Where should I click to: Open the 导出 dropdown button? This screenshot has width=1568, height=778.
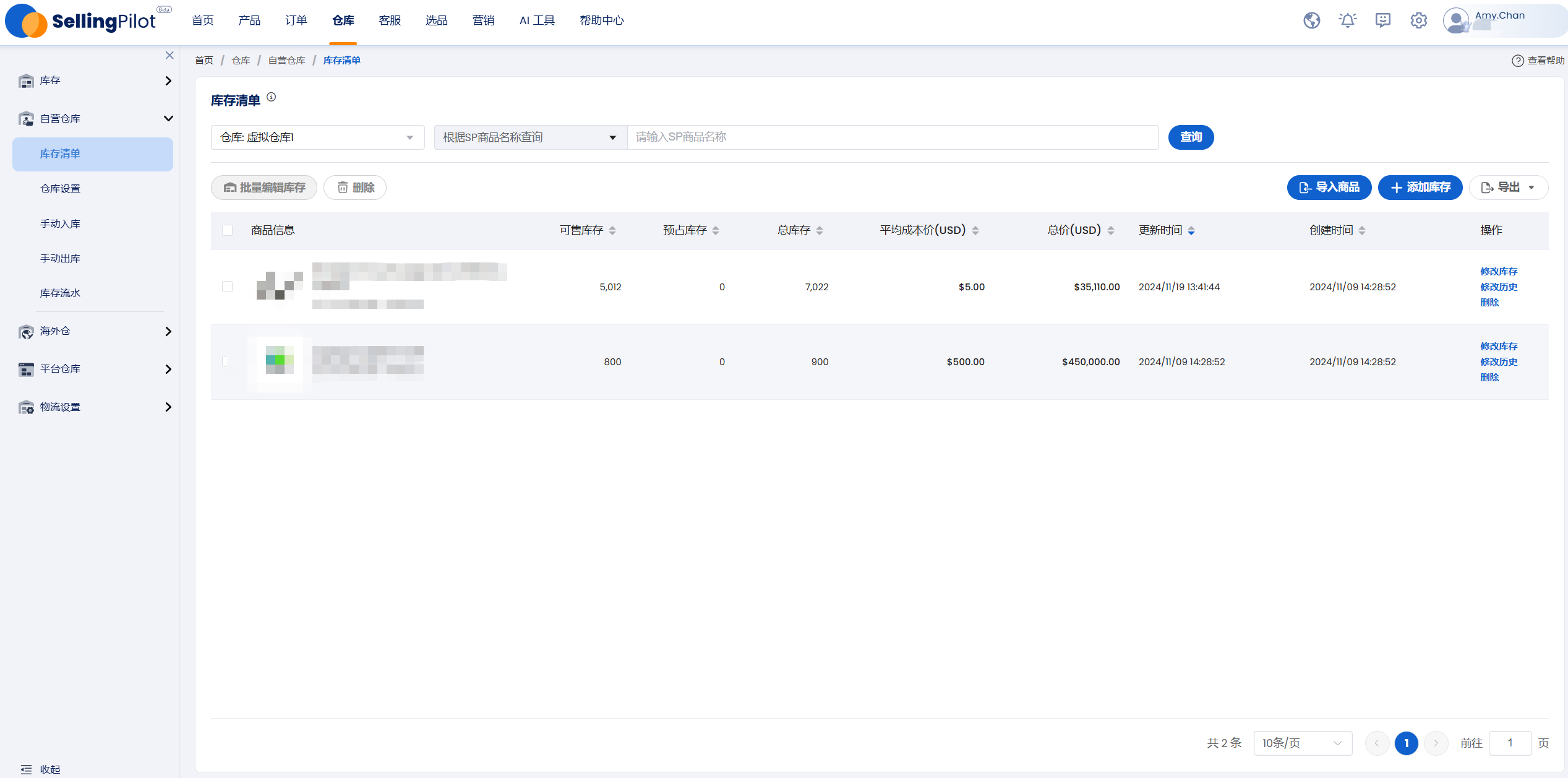tap(1509, 188)
